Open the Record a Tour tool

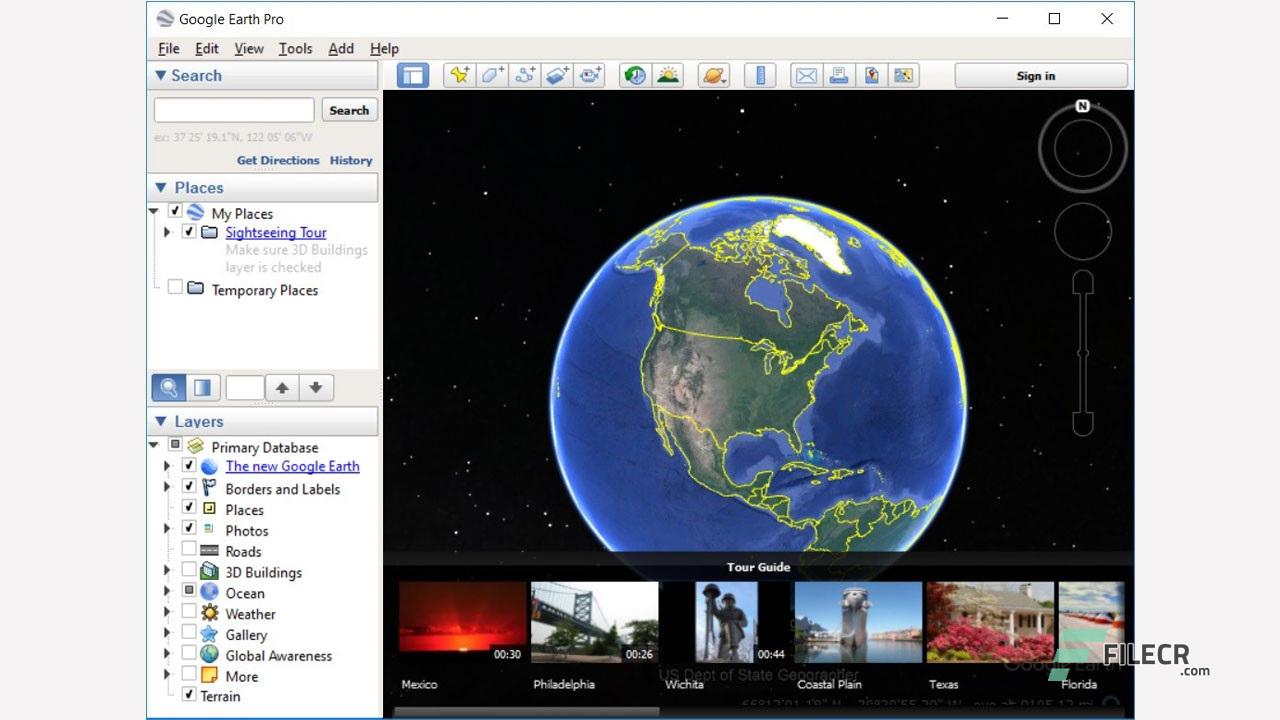tap(591, 75)
